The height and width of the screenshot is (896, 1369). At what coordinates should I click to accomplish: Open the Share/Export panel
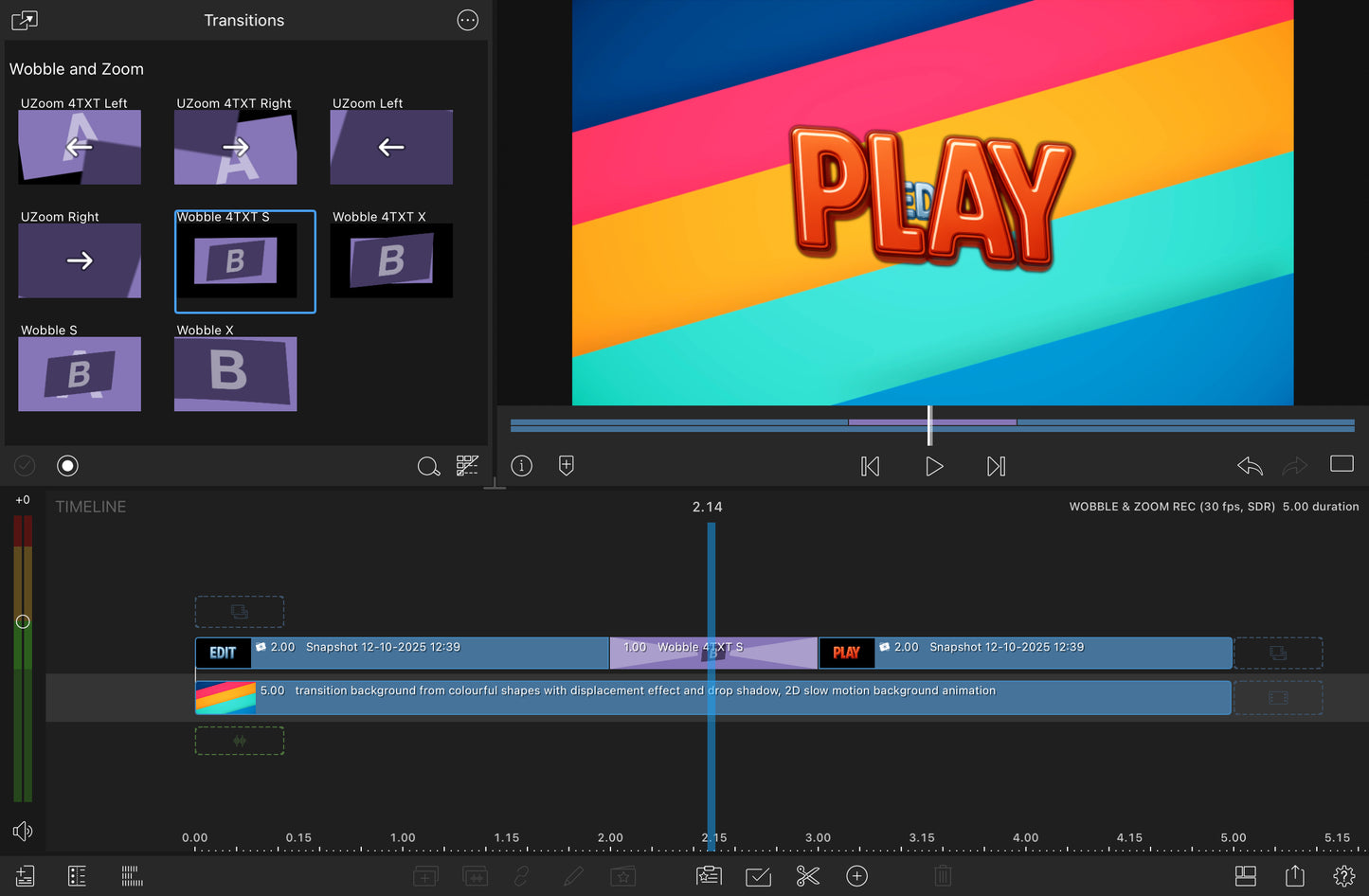[x=1296, y=876]
